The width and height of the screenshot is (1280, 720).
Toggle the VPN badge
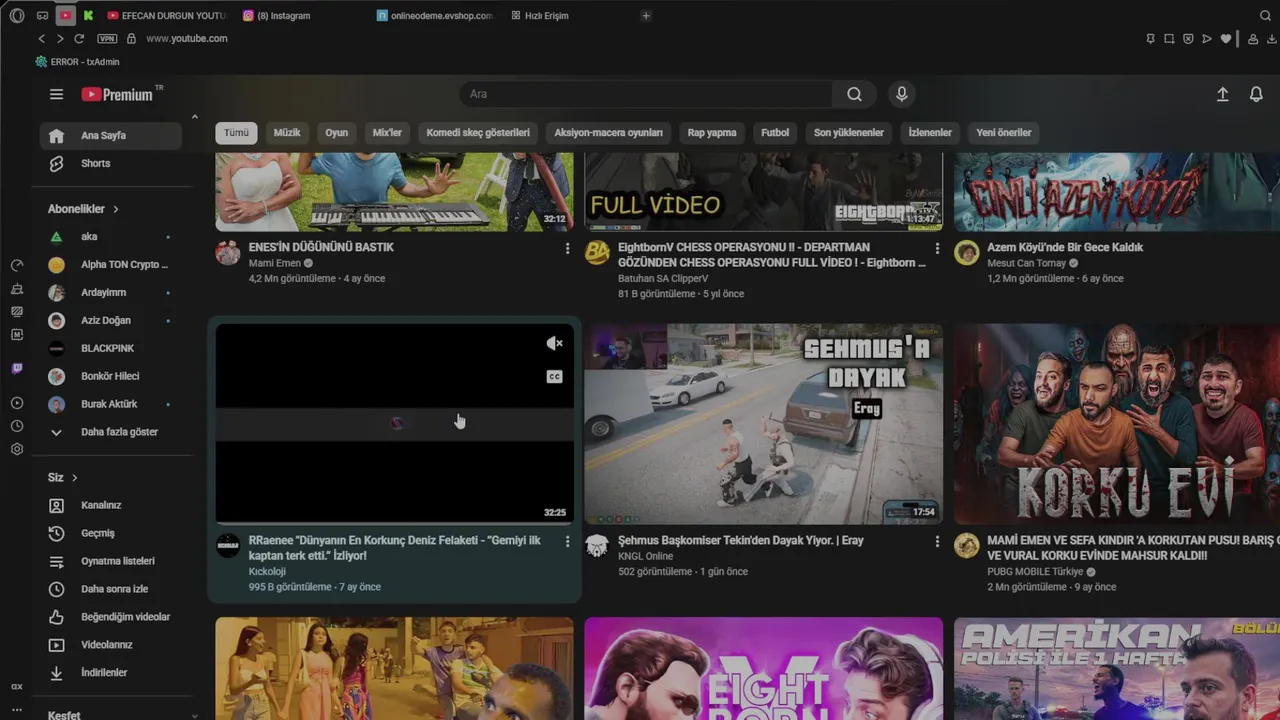[x=107, y=38]
